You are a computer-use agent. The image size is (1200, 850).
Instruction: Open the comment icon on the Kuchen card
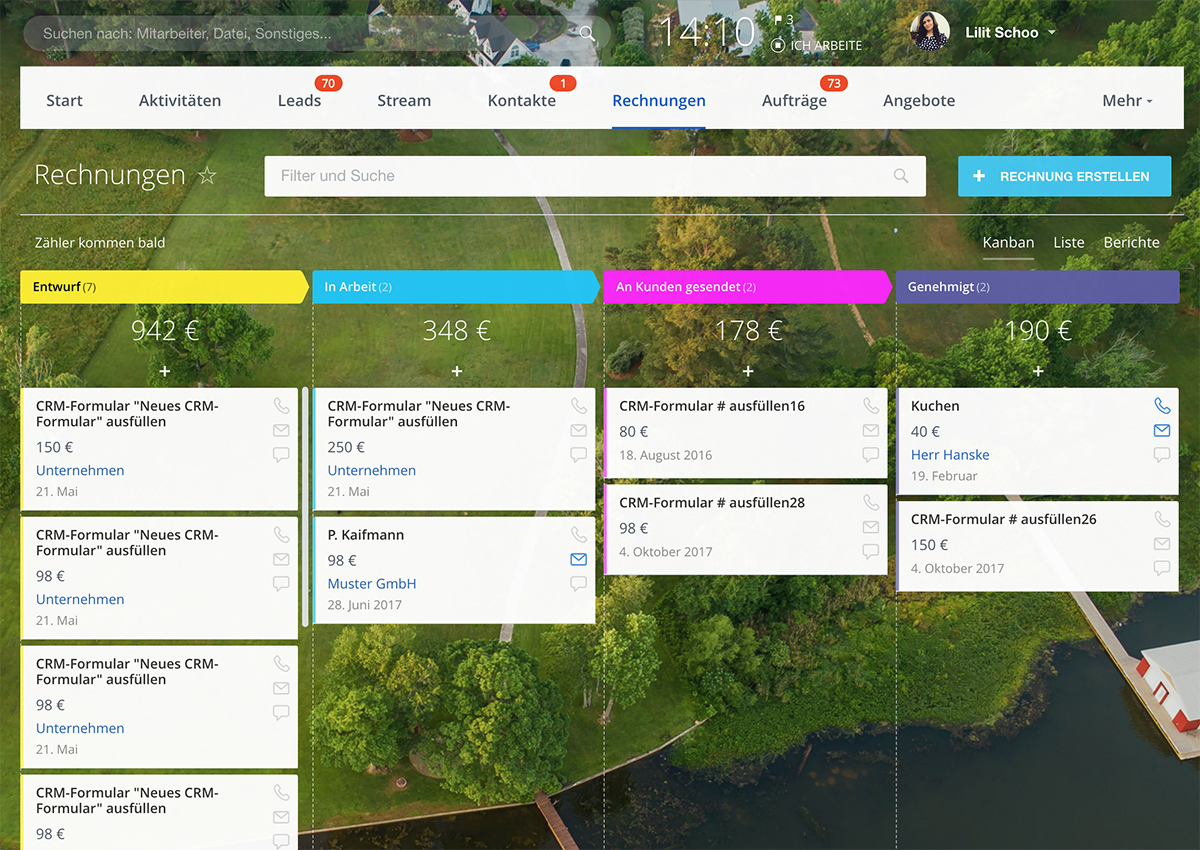[1162, 454]
